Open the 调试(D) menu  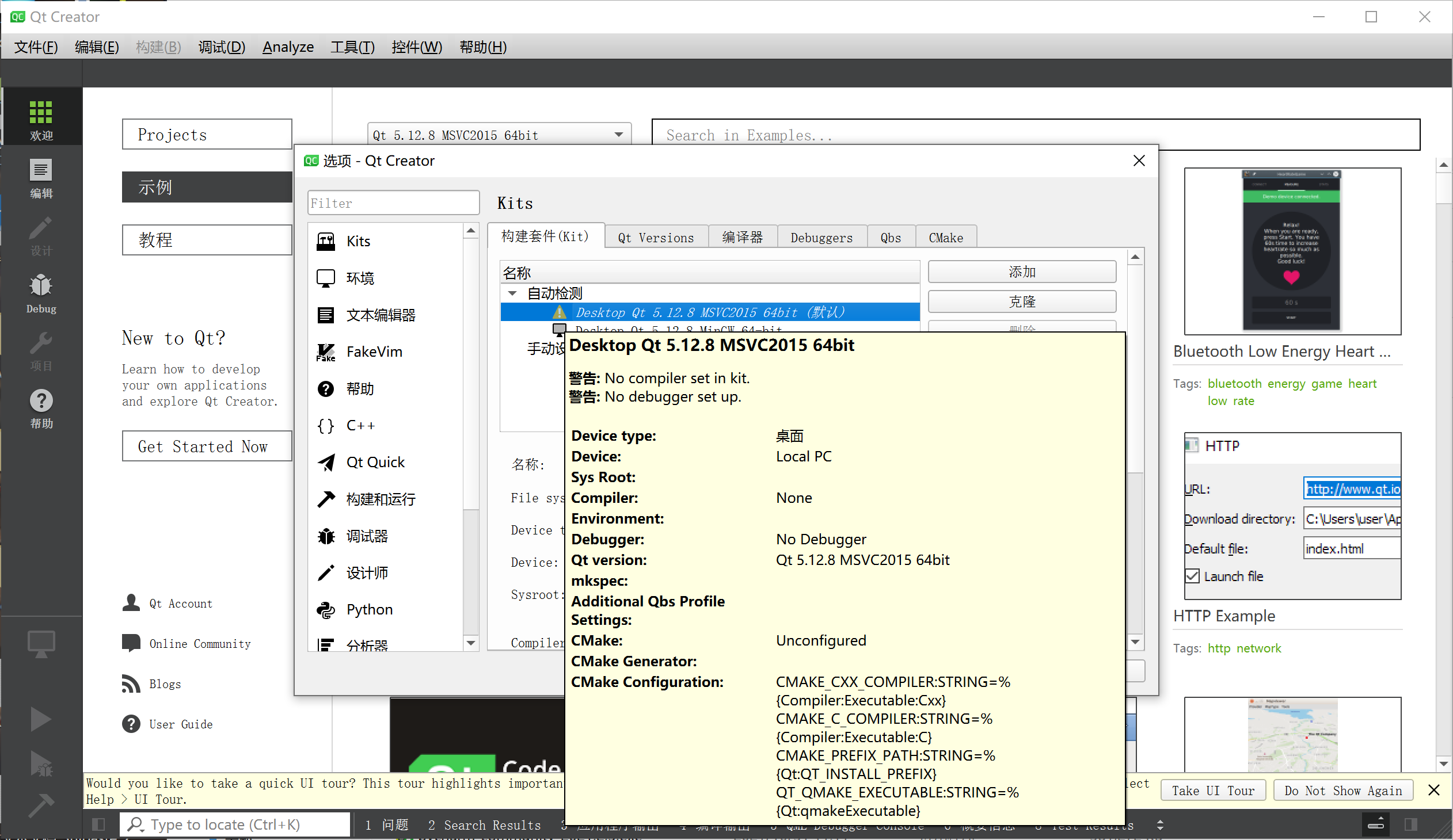[222, 47]
